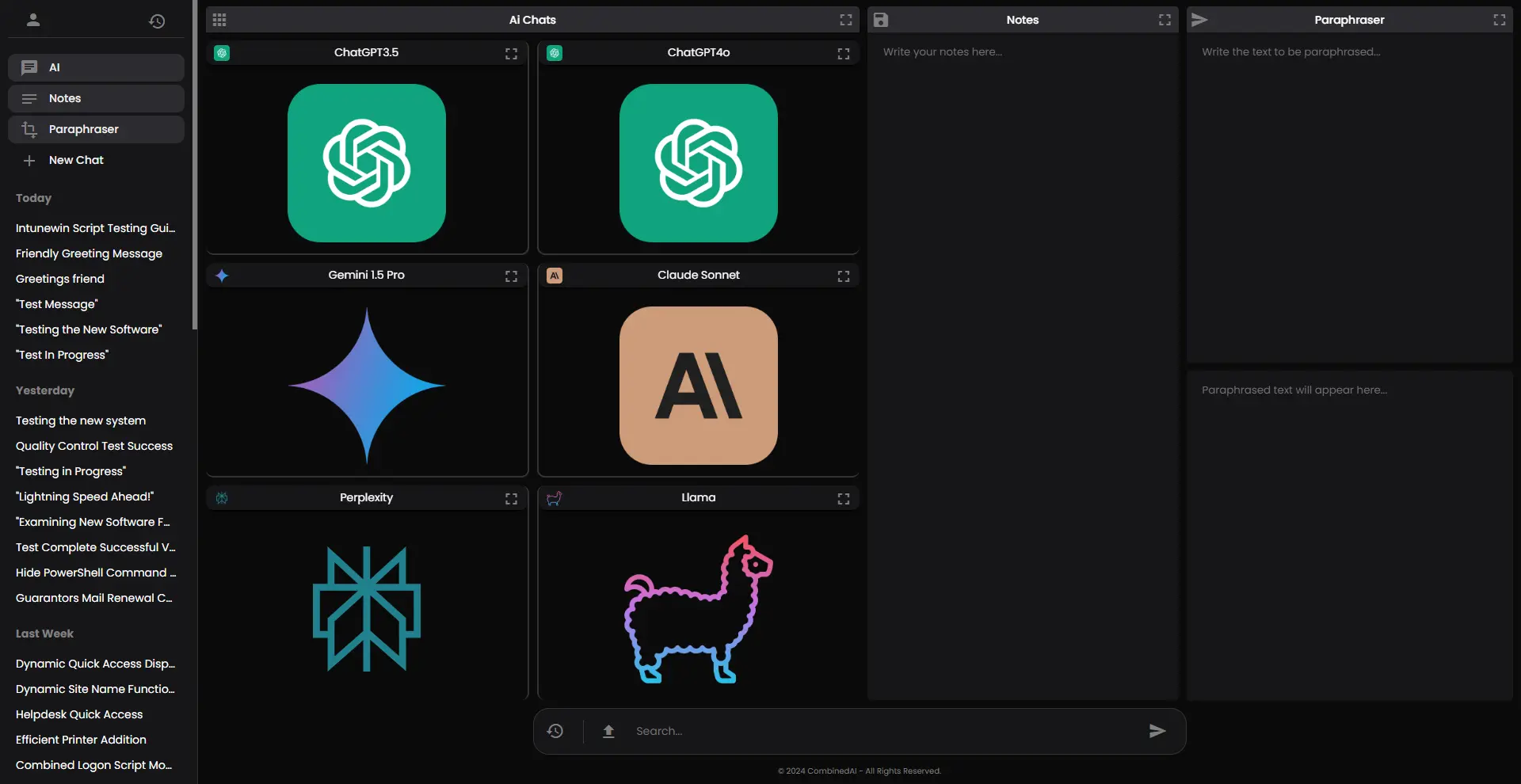This screenshot has height=784, width=1521.
Task: Click the history icon in search bar
Action: (x=555, y=731)
